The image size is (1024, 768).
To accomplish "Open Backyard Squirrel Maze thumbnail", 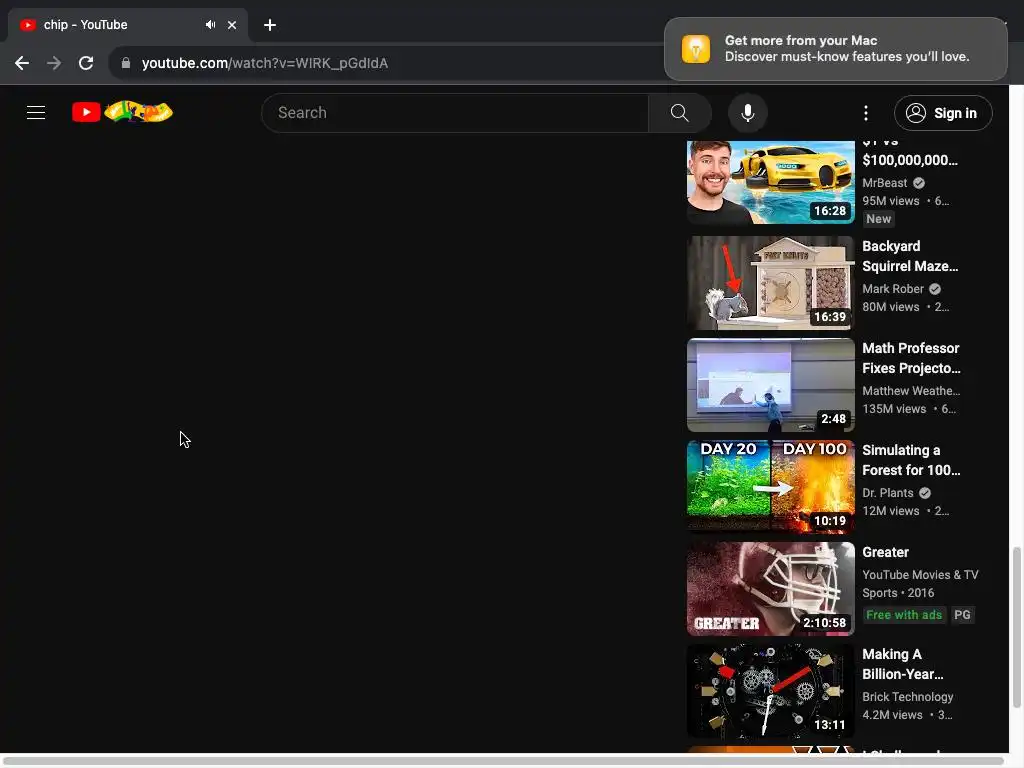I will point(771,283).
